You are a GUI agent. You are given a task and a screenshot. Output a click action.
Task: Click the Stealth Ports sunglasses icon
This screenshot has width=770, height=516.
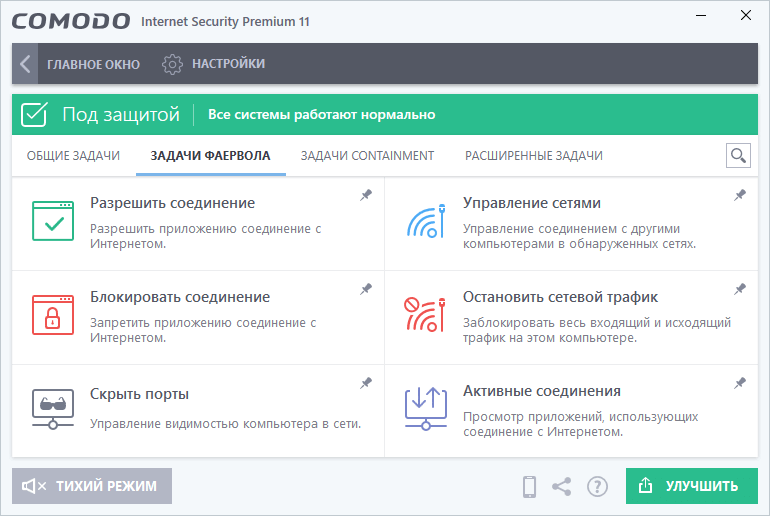(x=53, y=407)
